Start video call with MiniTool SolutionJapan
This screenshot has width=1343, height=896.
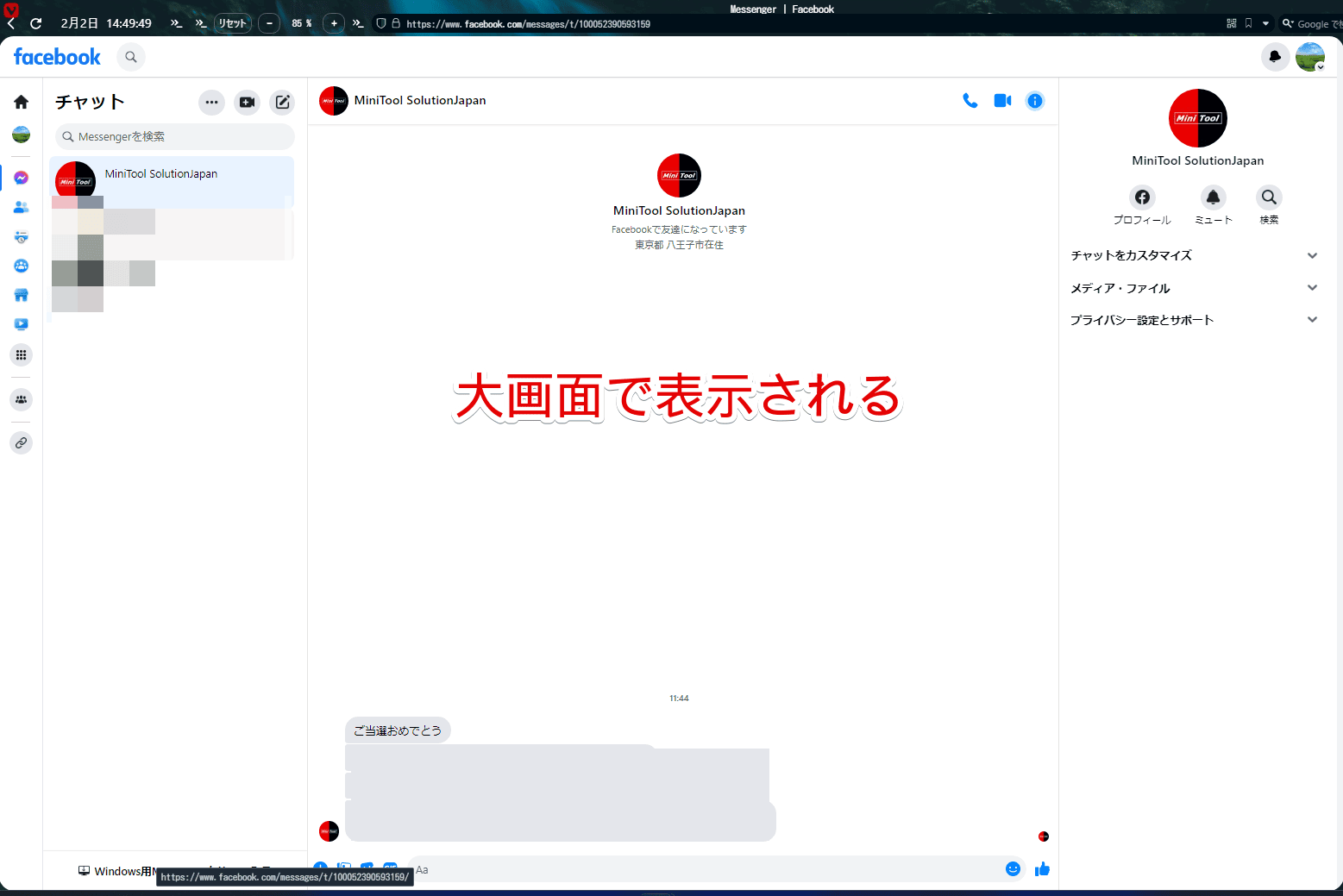[x=1002, y=101]
